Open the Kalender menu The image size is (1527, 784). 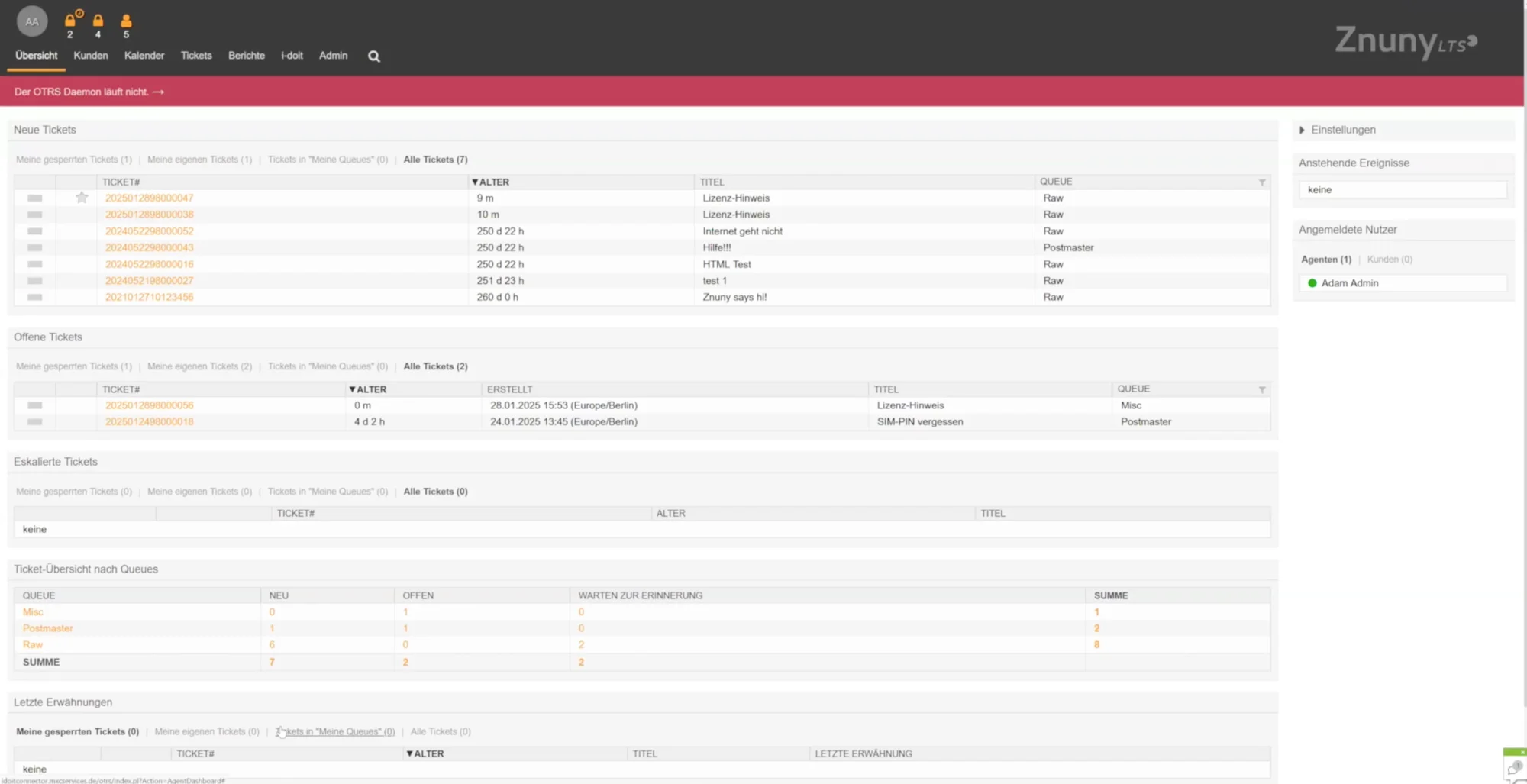[x=144, y=56]
